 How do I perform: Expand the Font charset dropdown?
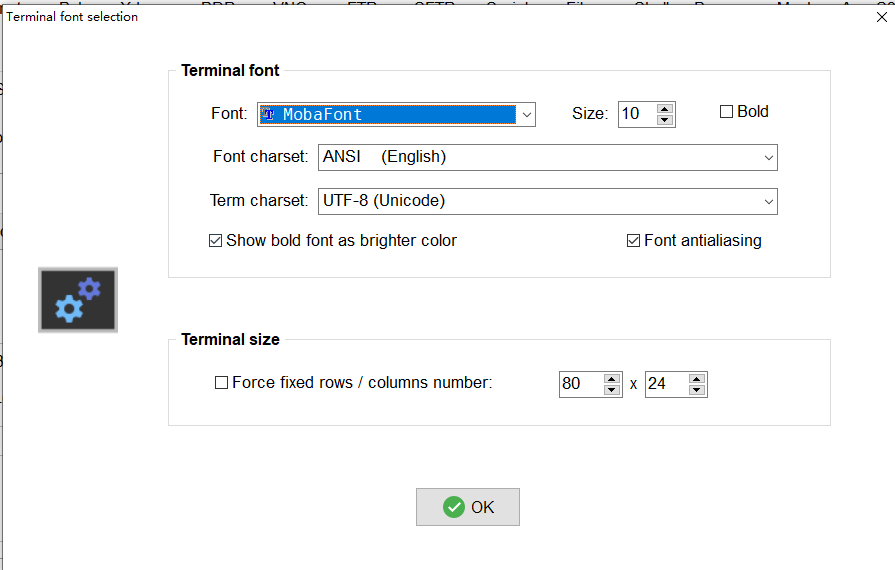coord(768,158)
